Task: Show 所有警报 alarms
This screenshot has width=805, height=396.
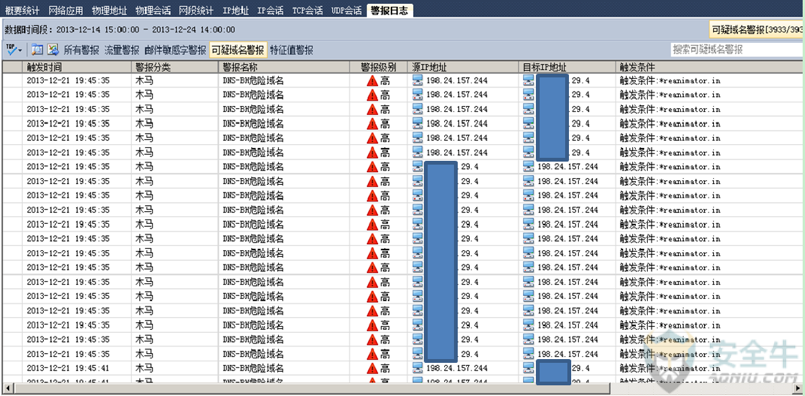Action: tap(81, 50)
